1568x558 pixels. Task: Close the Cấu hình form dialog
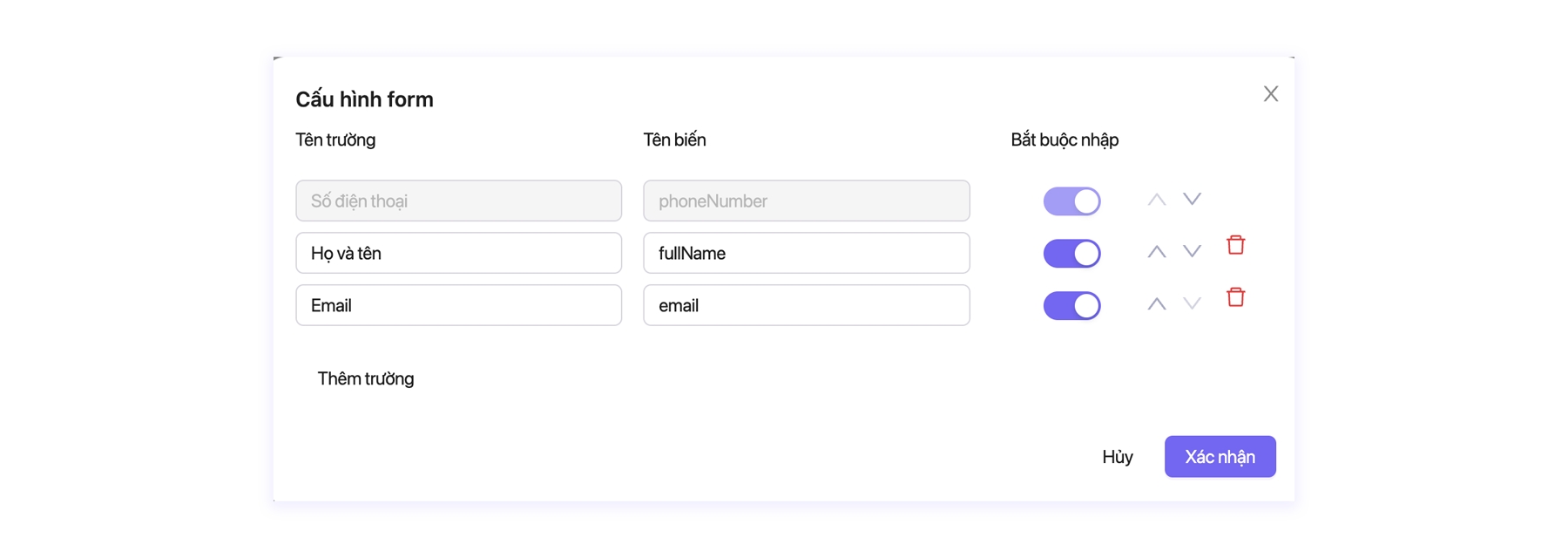click(1270, 94)
